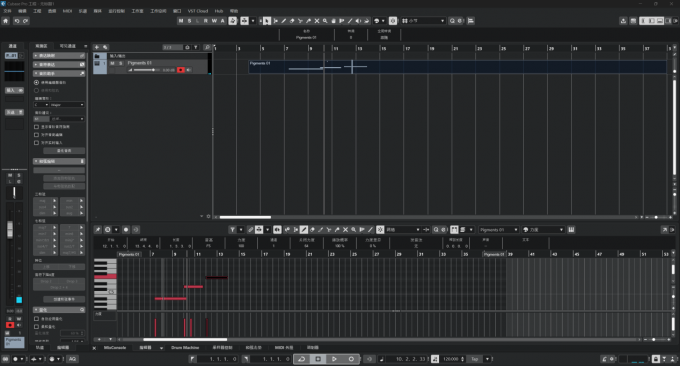Select the first radio option in inspector
The image size is (680, 366).
coord(36,82)
